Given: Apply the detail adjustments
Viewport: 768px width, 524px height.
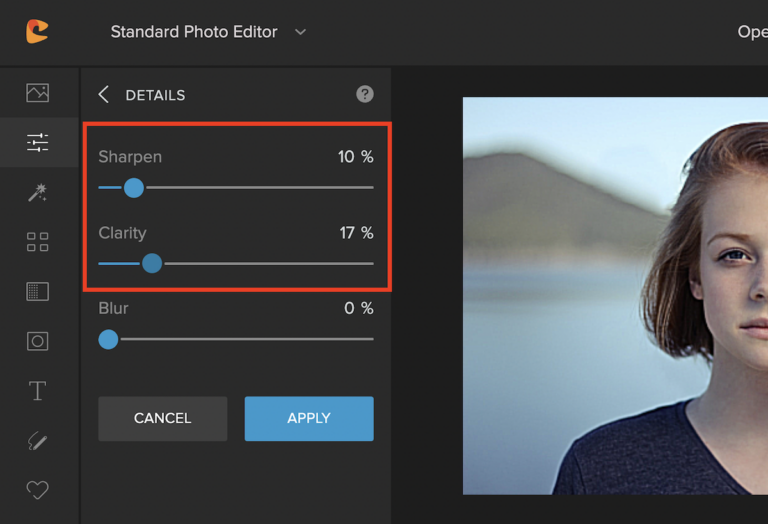Looking at the screenshot, I should [x=309, y=419].
